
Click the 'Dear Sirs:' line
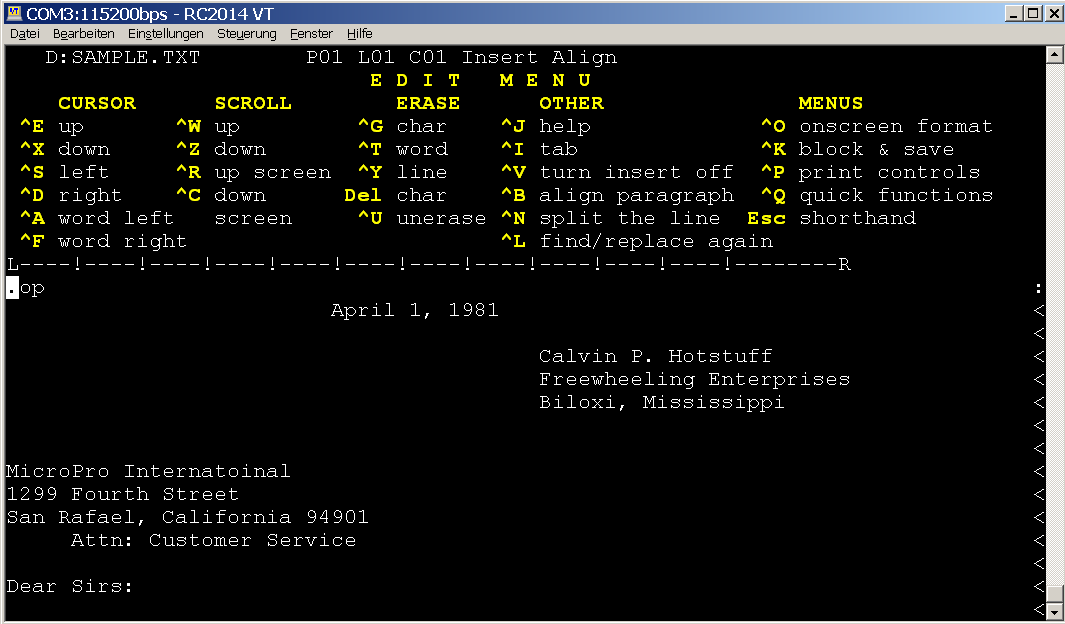69,587
